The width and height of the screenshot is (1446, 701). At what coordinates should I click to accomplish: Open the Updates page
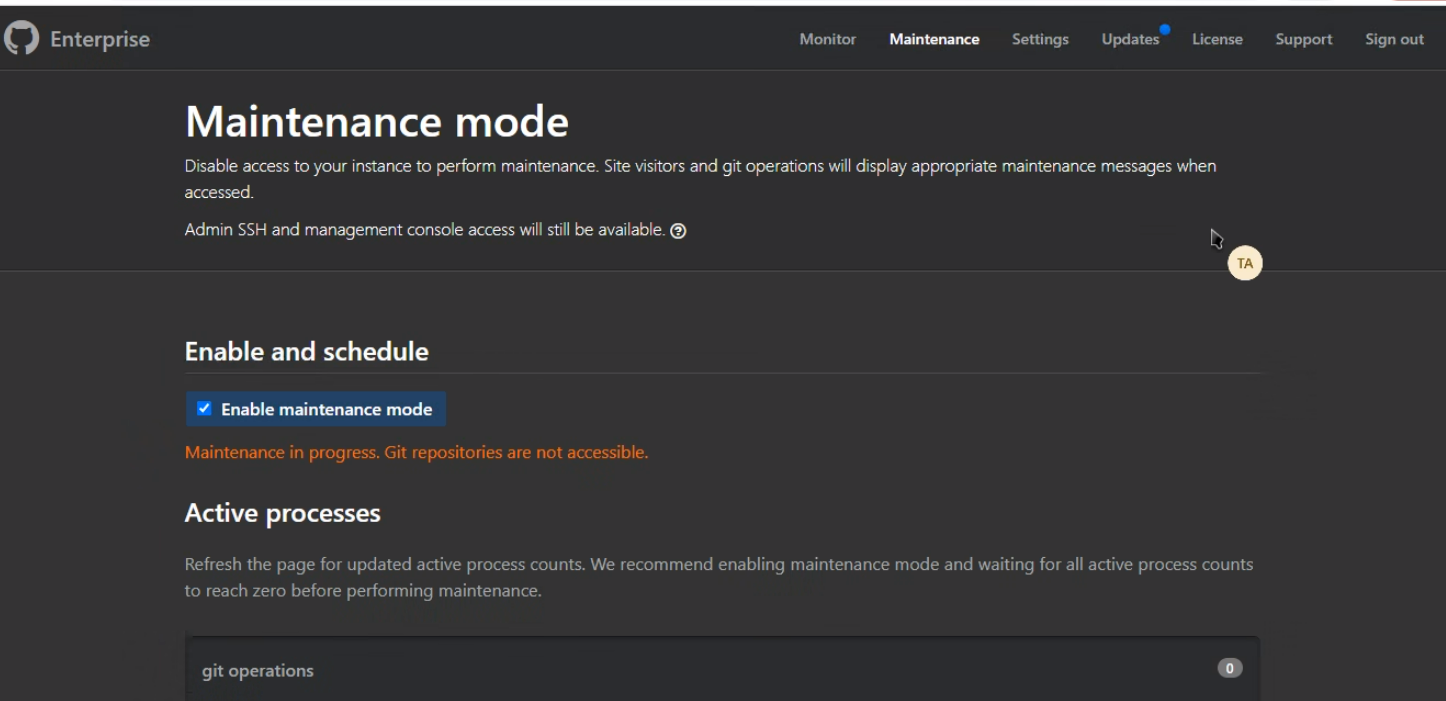[x=1130, y=39]
